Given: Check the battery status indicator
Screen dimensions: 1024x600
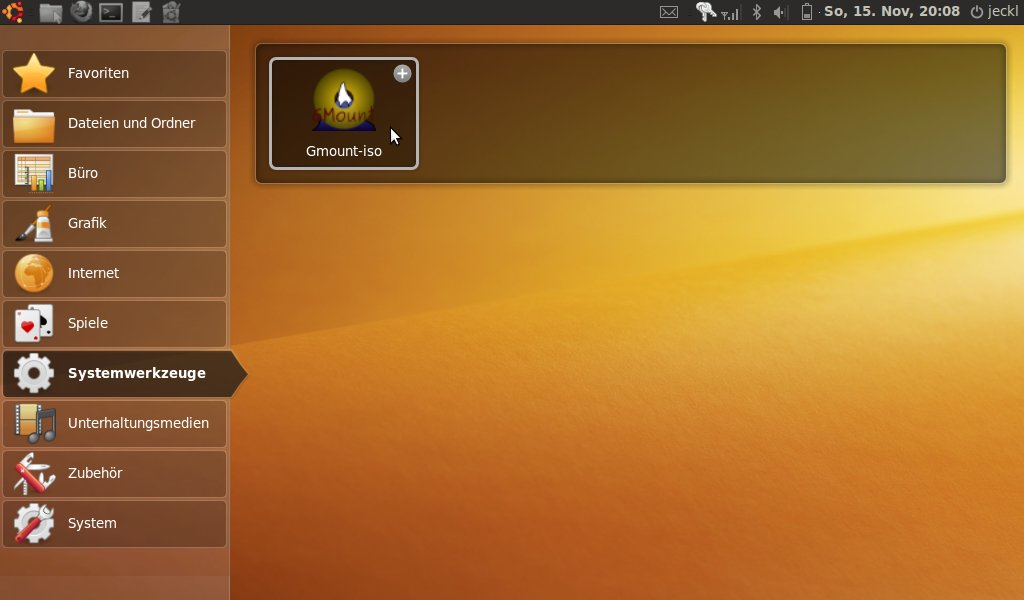Looking at the screenshot, I should click(807, 12).
